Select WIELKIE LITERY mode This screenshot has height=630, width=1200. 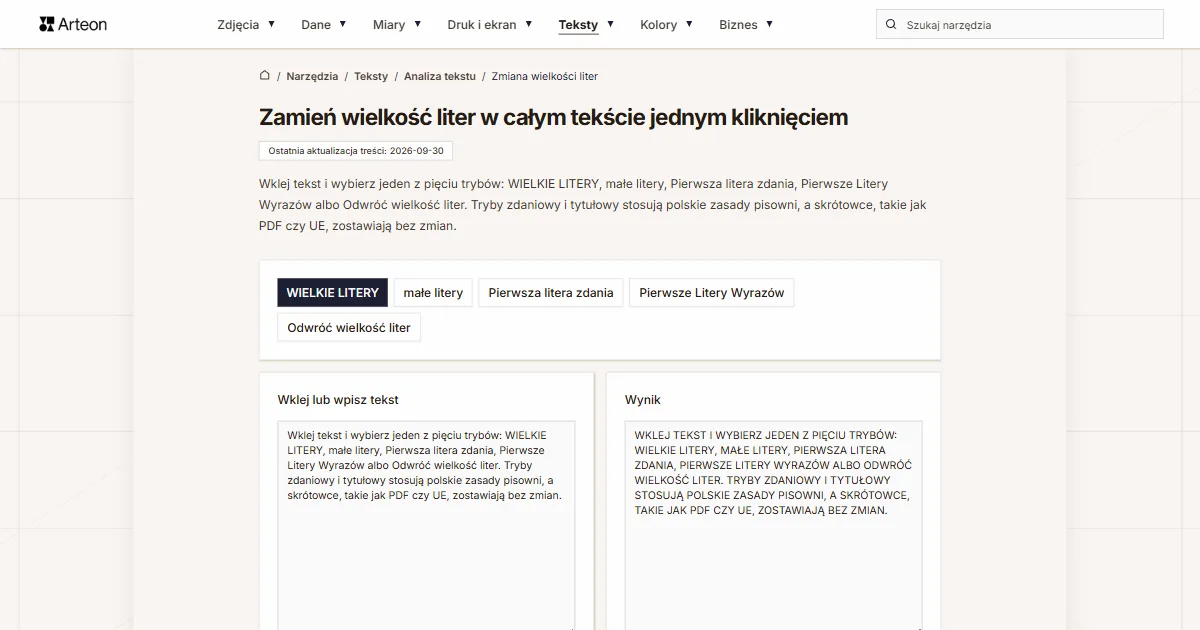pos(332,293)
